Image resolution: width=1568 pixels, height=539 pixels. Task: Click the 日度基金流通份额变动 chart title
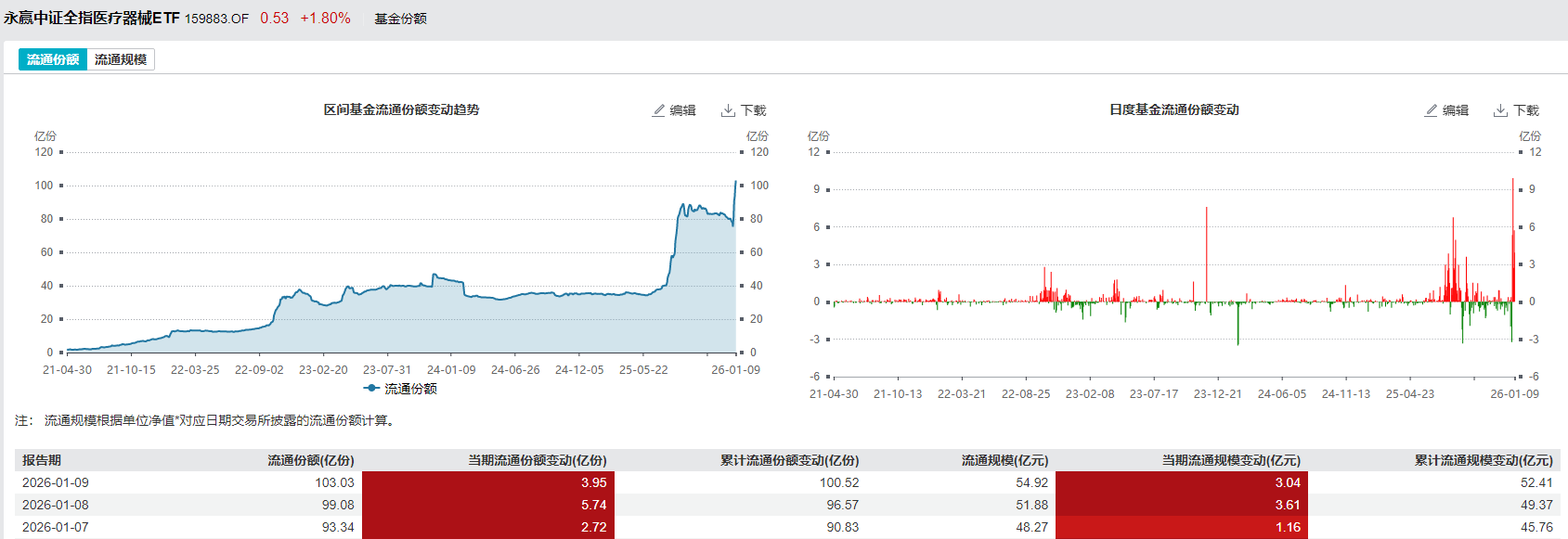pyautogui.click(x=1174, y=109)
